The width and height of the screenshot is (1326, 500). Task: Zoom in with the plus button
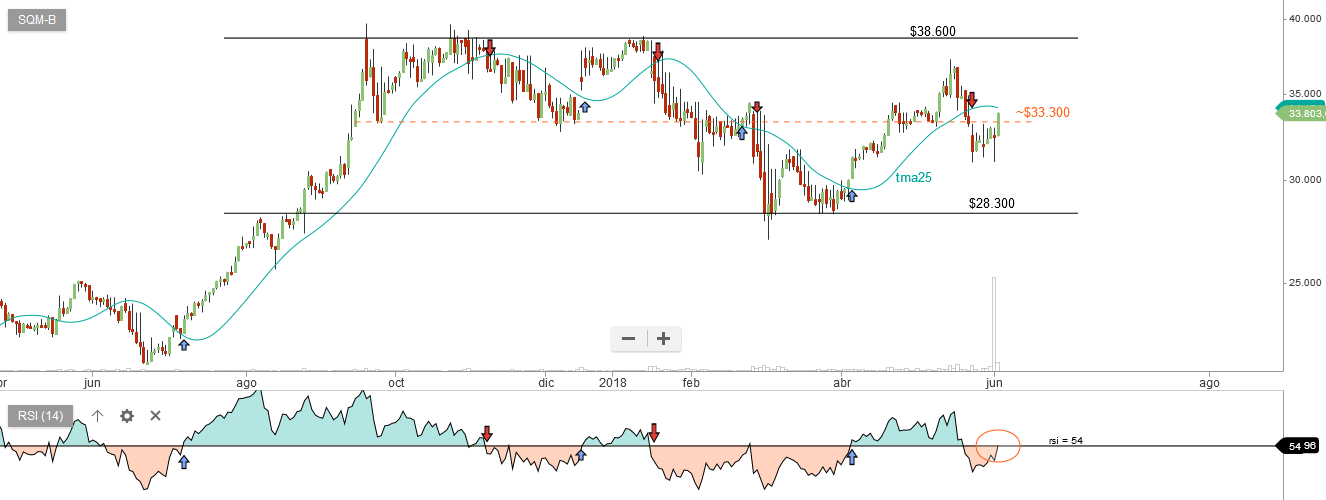point(663,339)
